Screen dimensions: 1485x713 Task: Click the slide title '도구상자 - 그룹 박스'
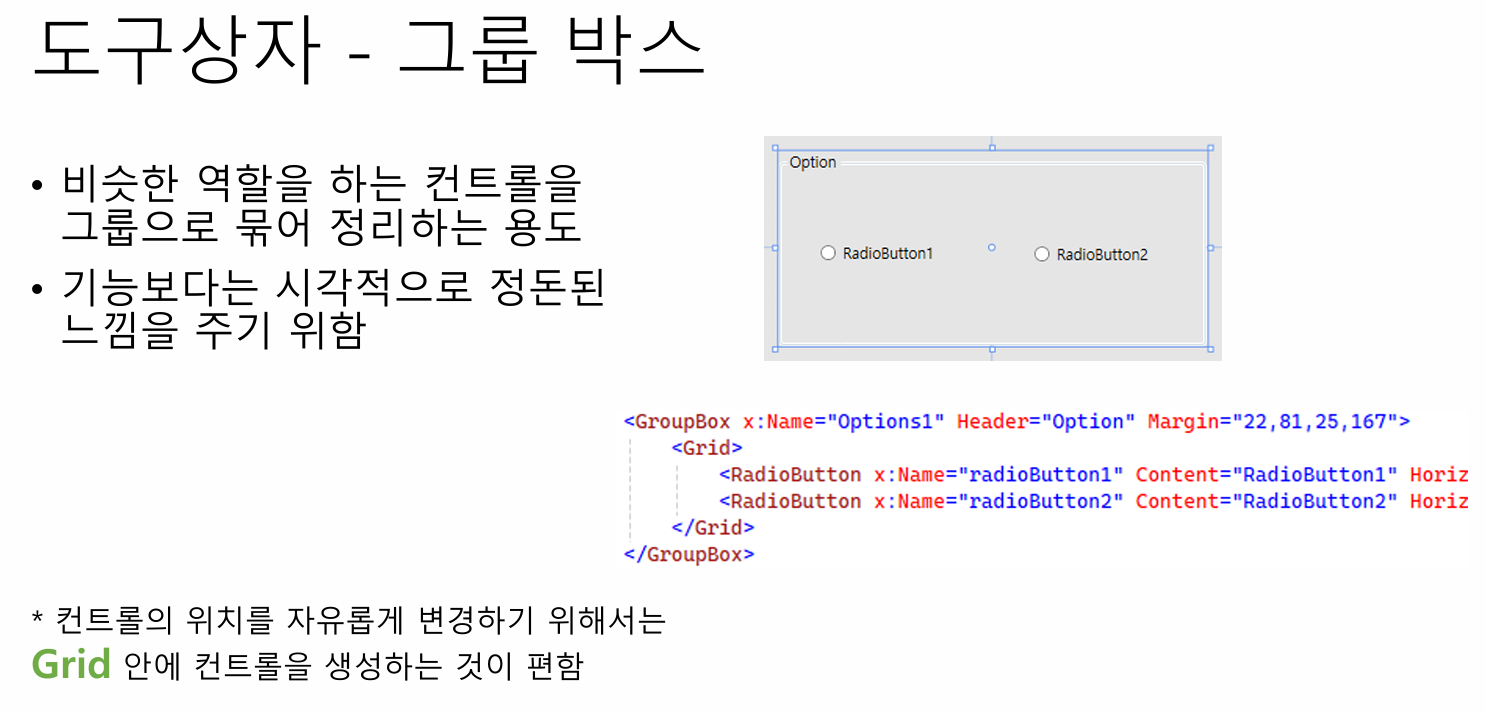pos(368,49)
